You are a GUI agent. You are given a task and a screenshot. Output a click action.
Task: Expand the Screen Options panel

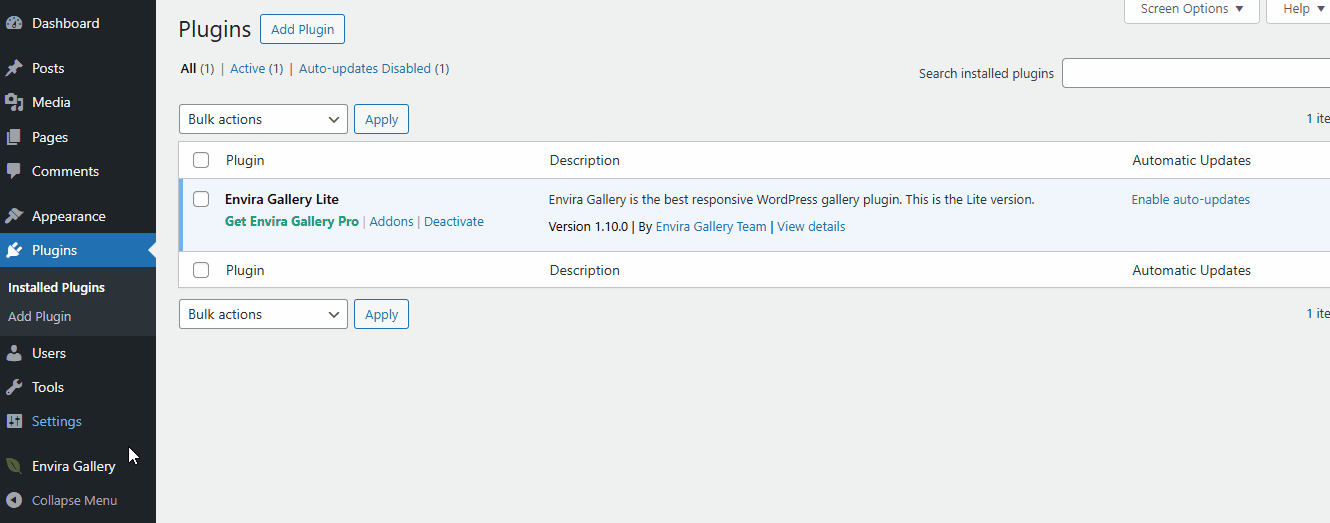click(x=1190, y=9)
